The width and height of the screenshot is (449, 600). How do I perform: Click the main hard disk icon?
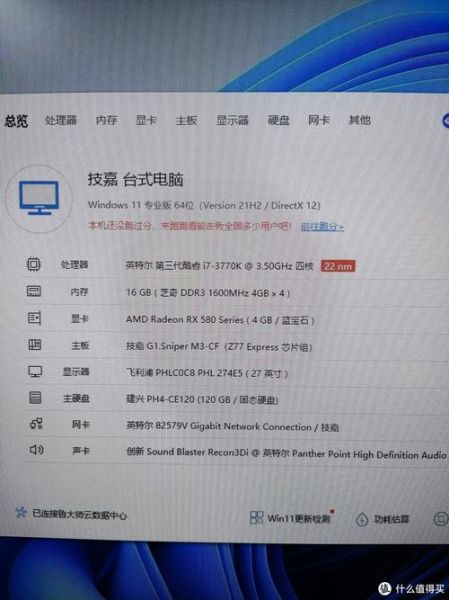pyautogui.click(x=35, y=398)
